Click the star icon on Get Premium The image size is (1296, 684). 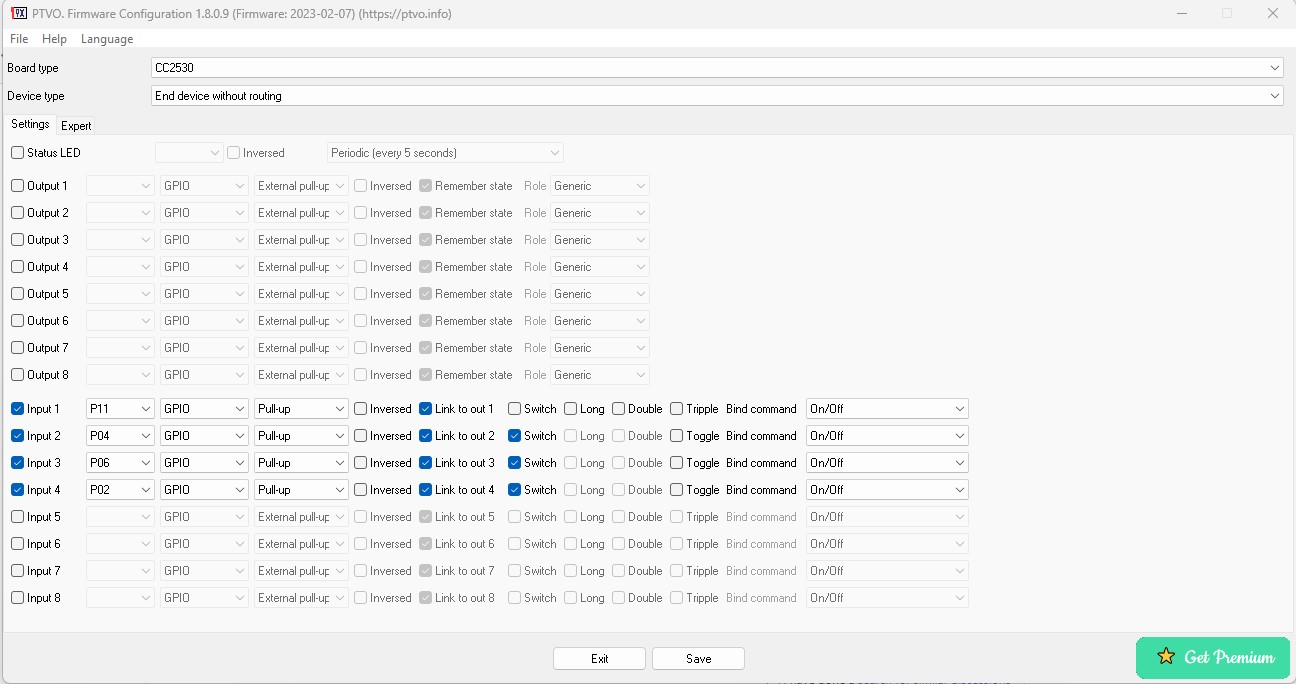click(1166, 657)
